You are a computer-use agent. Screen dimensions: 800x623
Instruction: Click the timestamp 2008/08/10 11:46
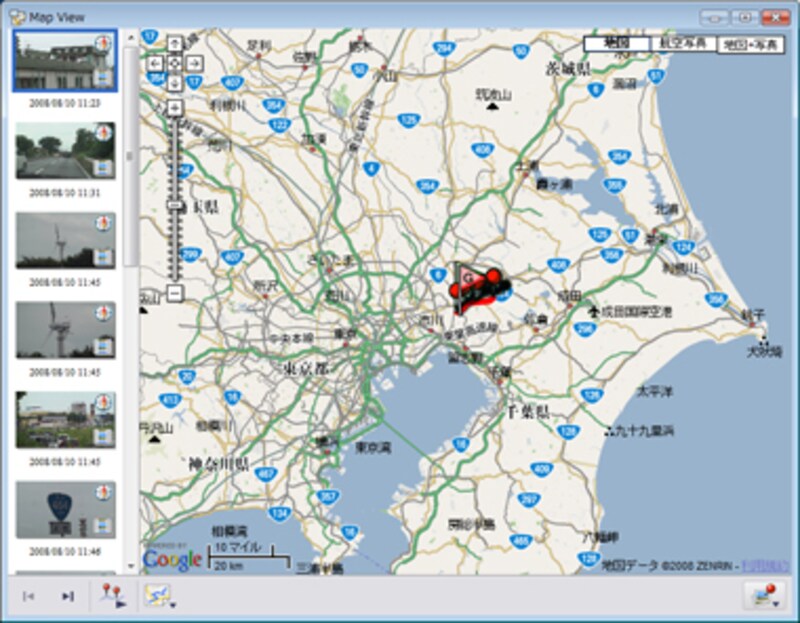(x=65, y=552)
